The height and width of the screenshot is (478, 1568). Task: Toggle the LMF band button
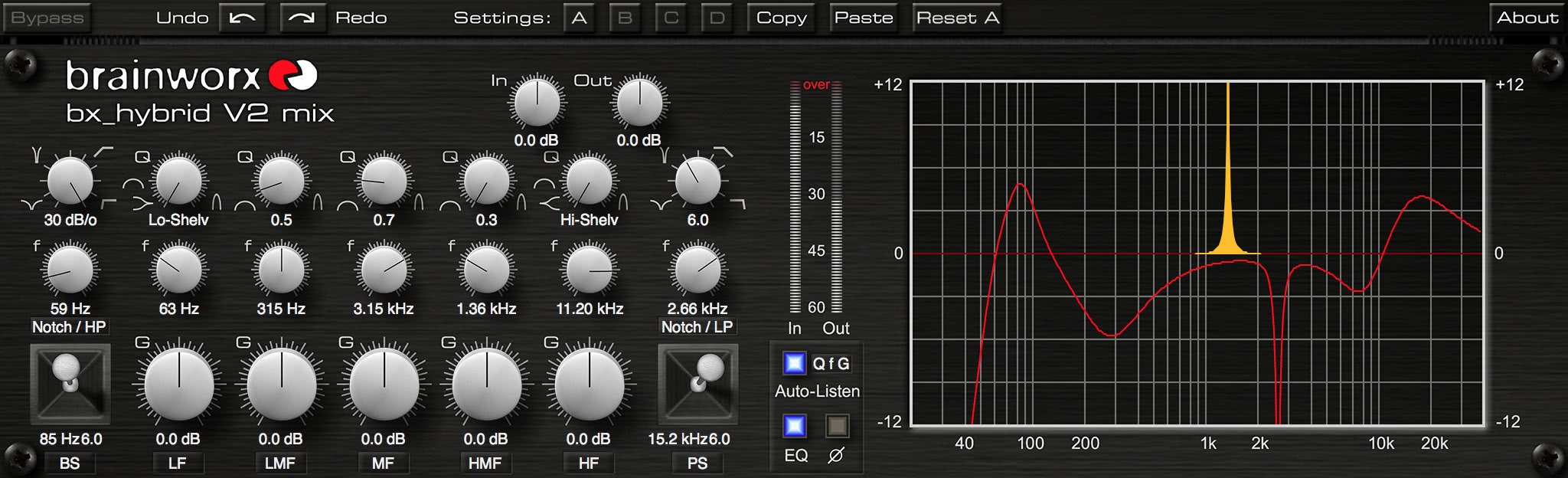click(x=280, y=463)
